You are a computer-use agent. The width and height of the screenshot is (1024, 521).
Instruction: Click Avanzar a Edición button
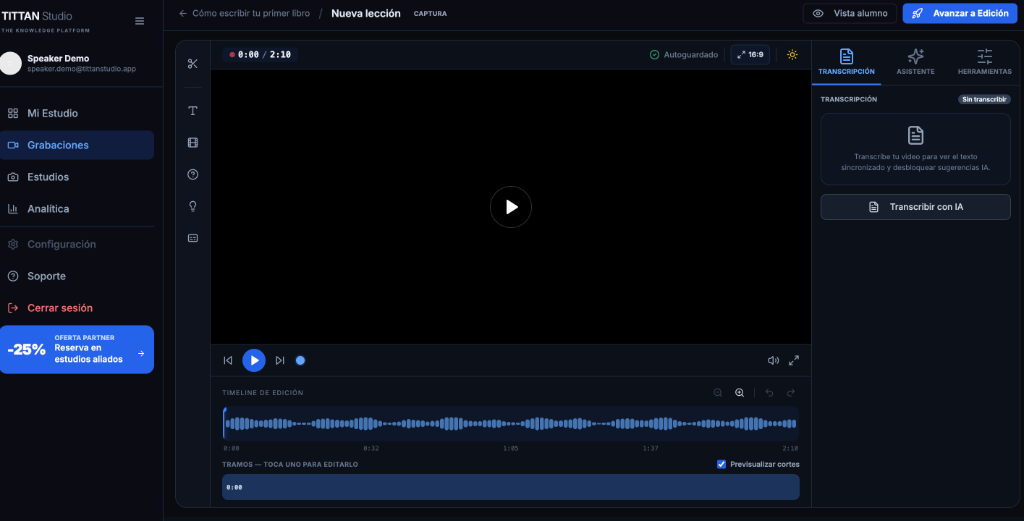click(x=960, y=13)
